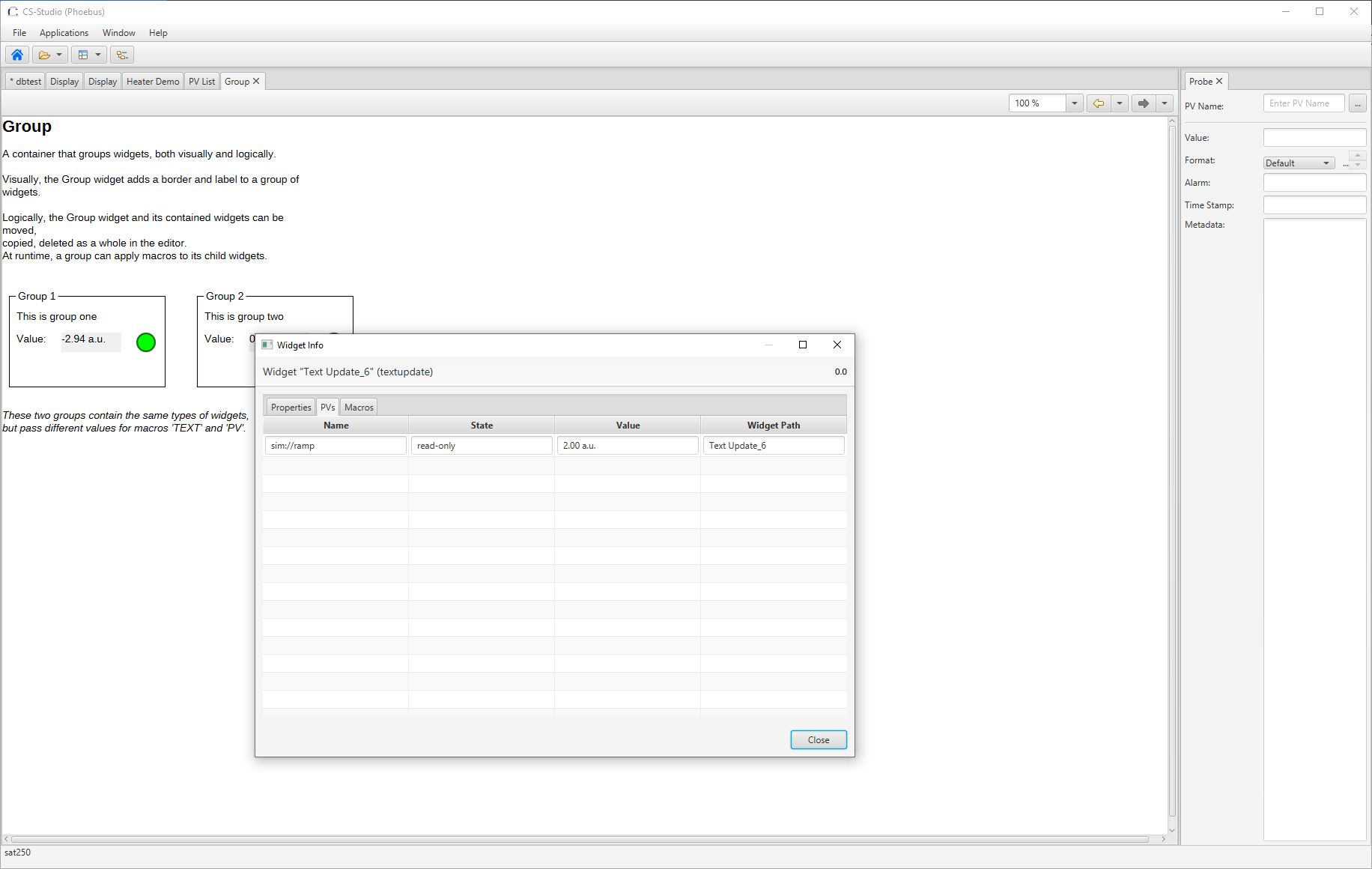The width and height of the screenshot is (1372, 869).
Task: Navigate back using the yellow back arrow
Action: click(1099, 103)
